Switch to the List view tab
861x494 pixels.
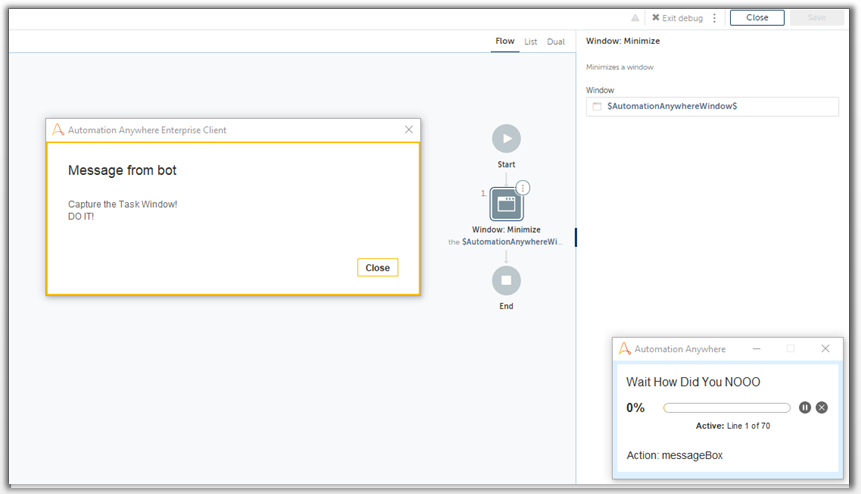tap(530, 42)
